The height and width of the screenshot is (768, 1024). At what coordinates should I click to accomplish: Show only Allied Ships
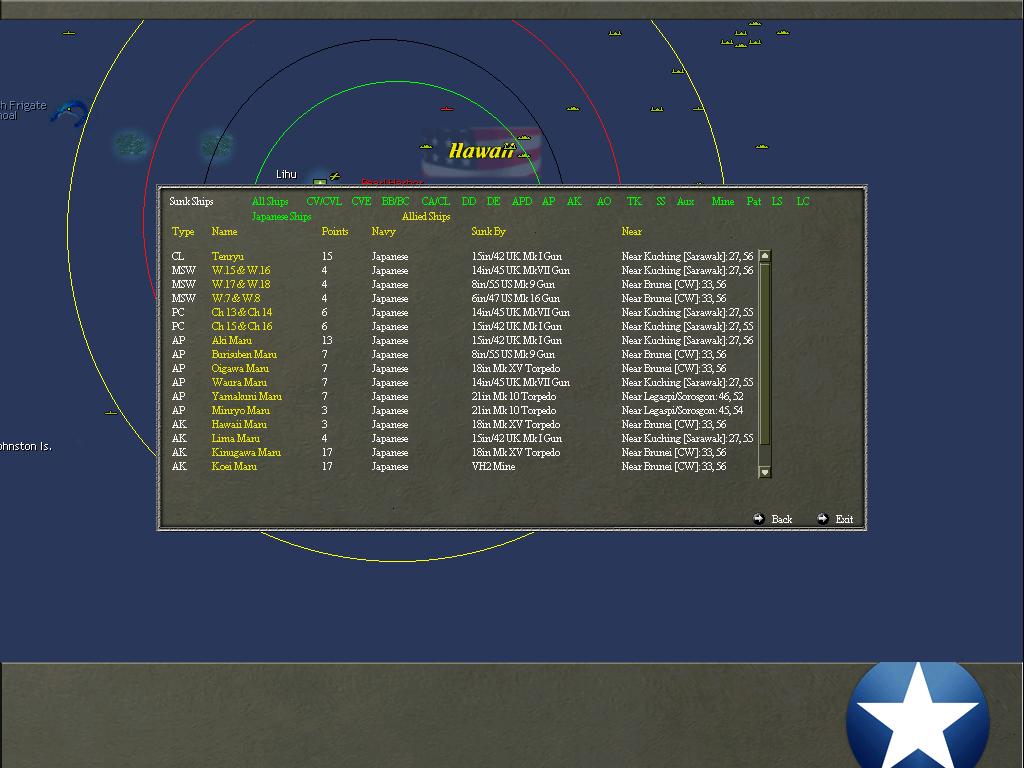426,216
